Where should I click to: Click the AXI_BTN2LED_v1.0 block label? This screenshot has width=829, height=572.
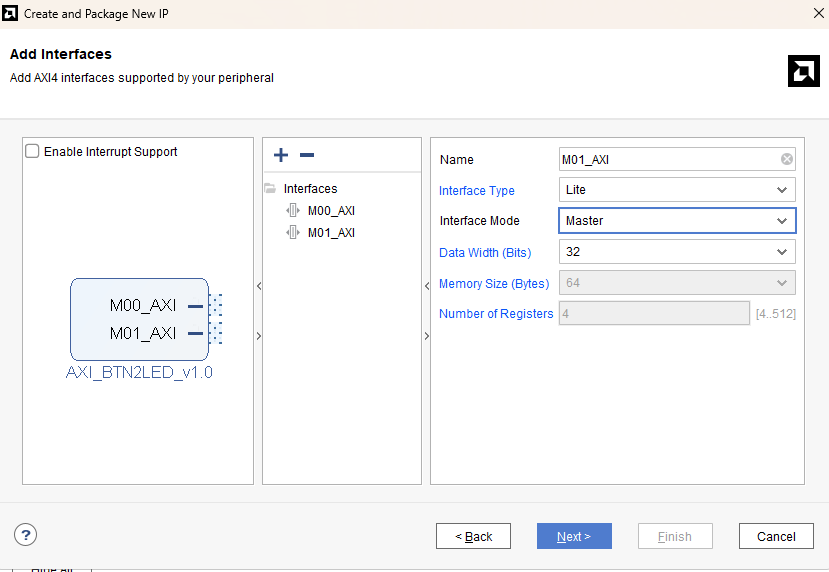tap(139, 373)
